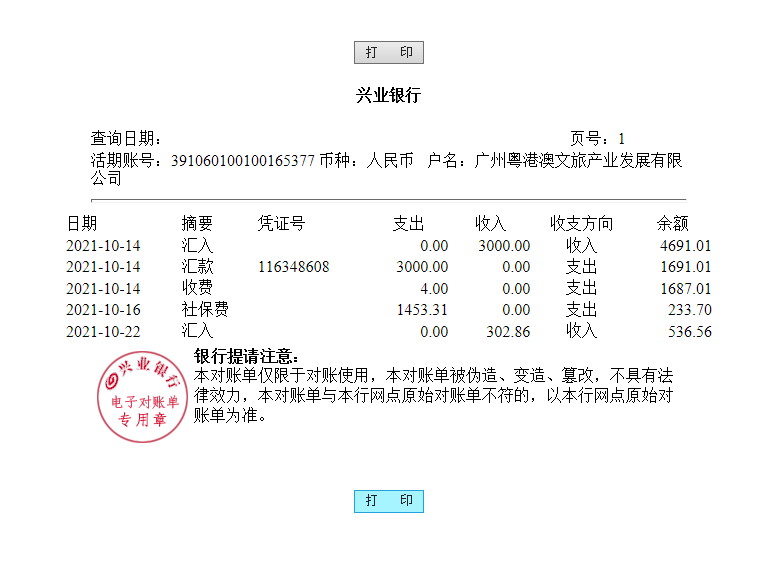Click 汇入 in the 2021-10-22 row
782x579 pixels.
point(197,331)
